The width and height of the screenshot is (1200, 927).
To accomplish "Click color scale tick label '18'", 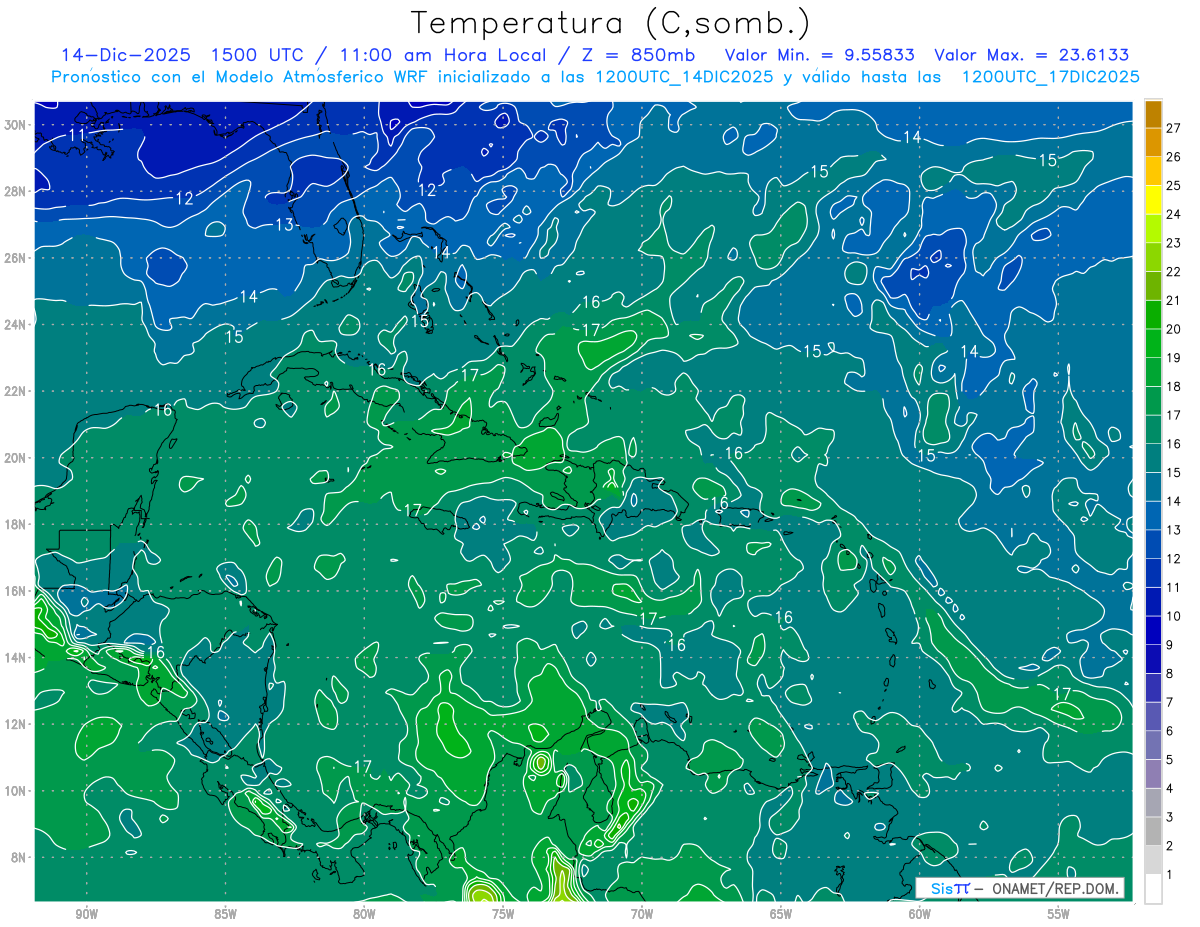I will (1173, 386).
